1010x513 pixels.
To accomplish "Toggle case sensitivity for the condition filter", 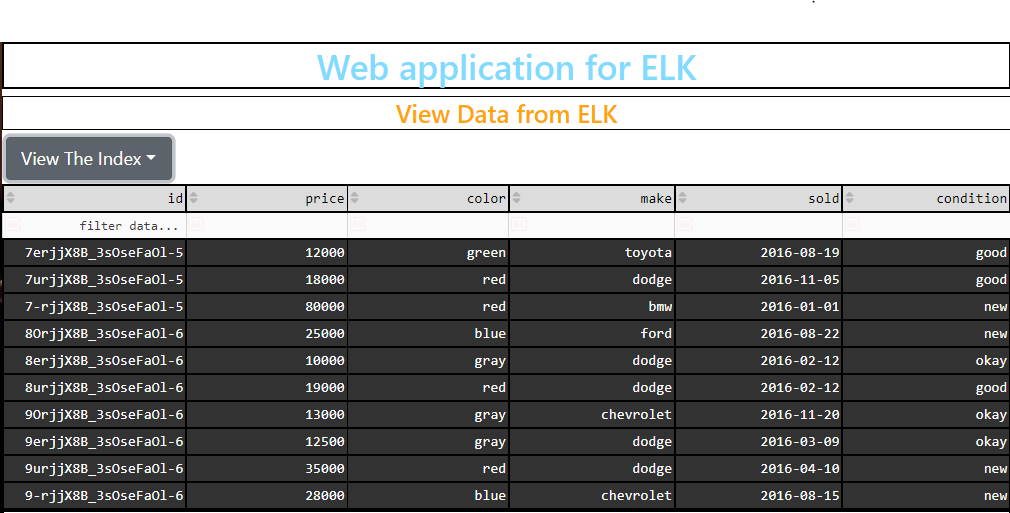I will click(852, 224).
